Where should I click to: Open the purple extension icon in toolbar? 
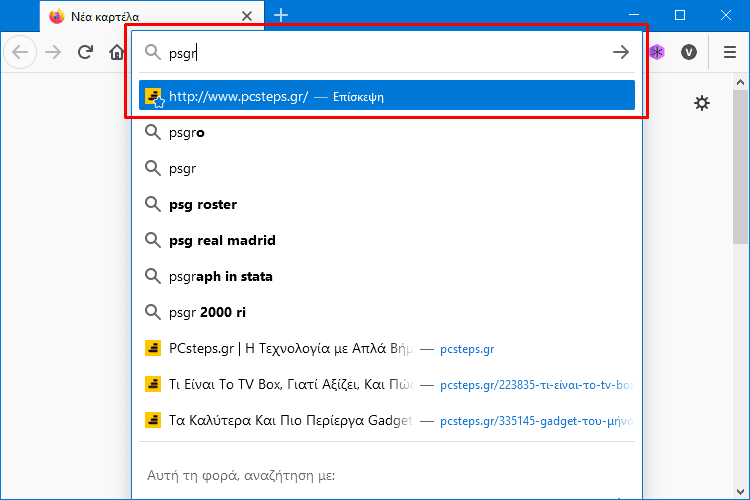point(657,52)
